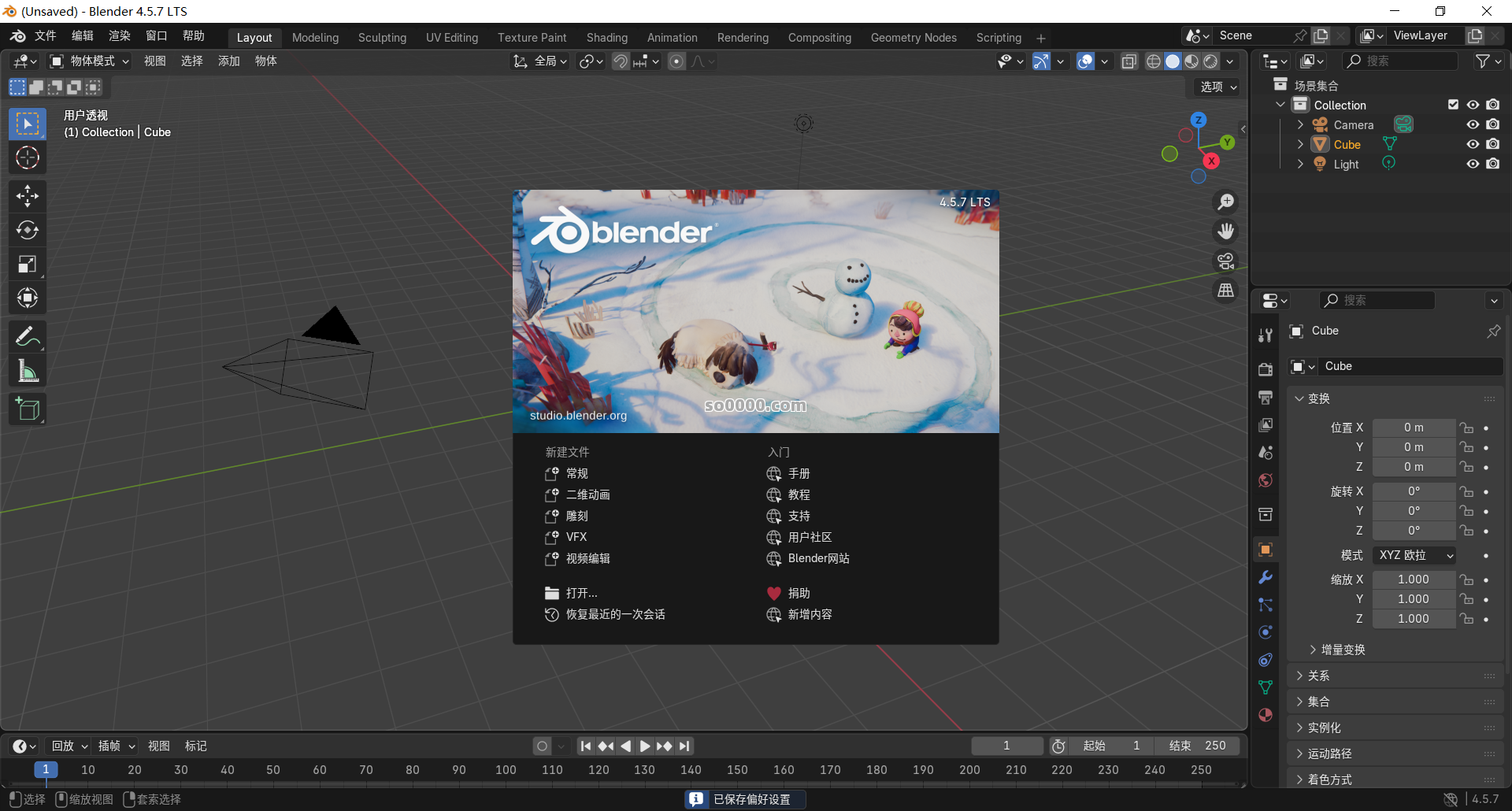Expand the Camera item in outliner
Screen dimensions: 1512x811
(1300, 124)
